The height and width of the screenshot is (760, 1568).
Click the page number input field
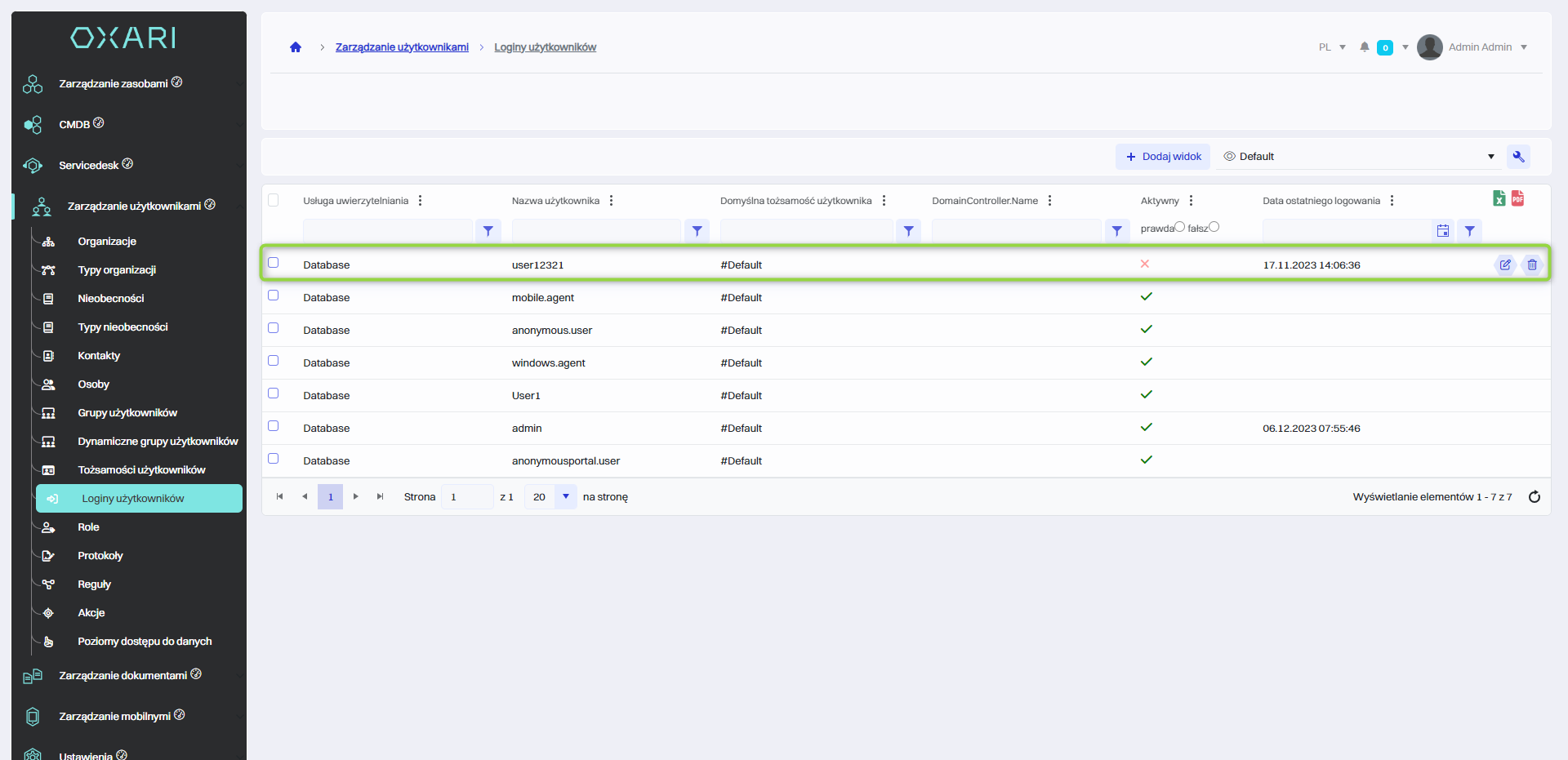pyautogui.click(x=466, y=496)
